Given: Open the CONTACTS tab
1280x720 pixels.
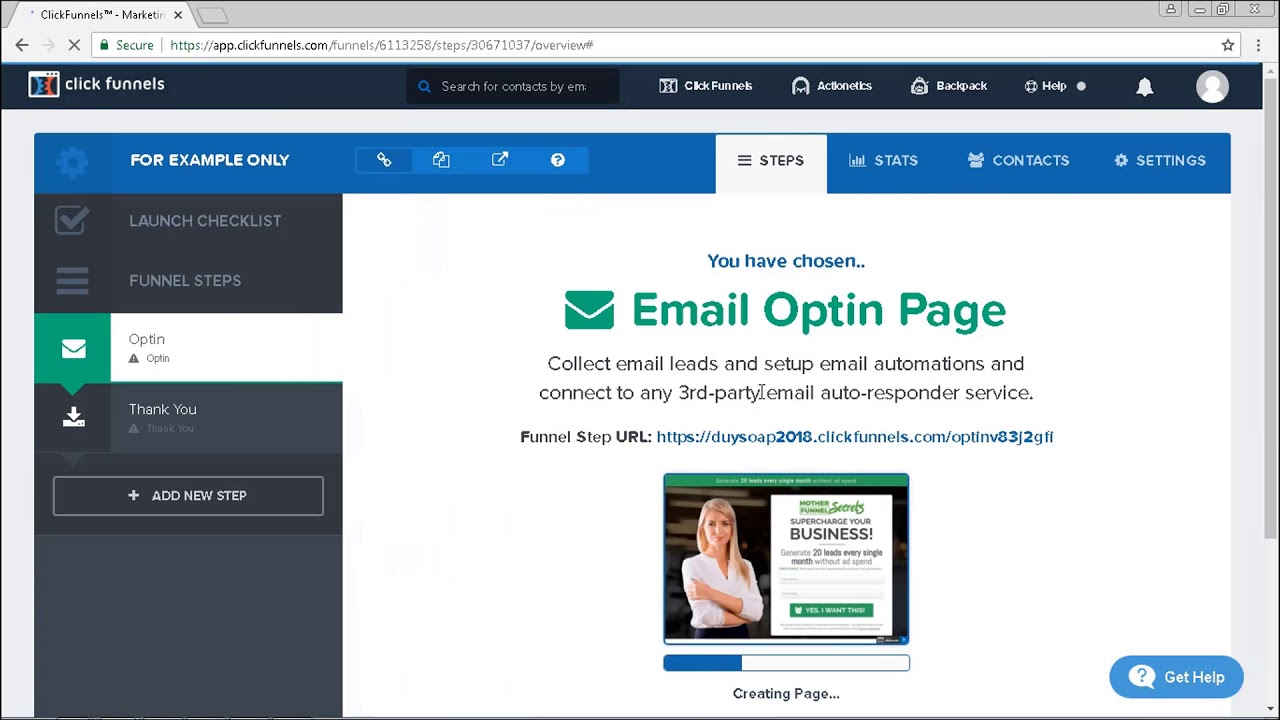Looking at the screenshot, I should [x=1018, y=161].
